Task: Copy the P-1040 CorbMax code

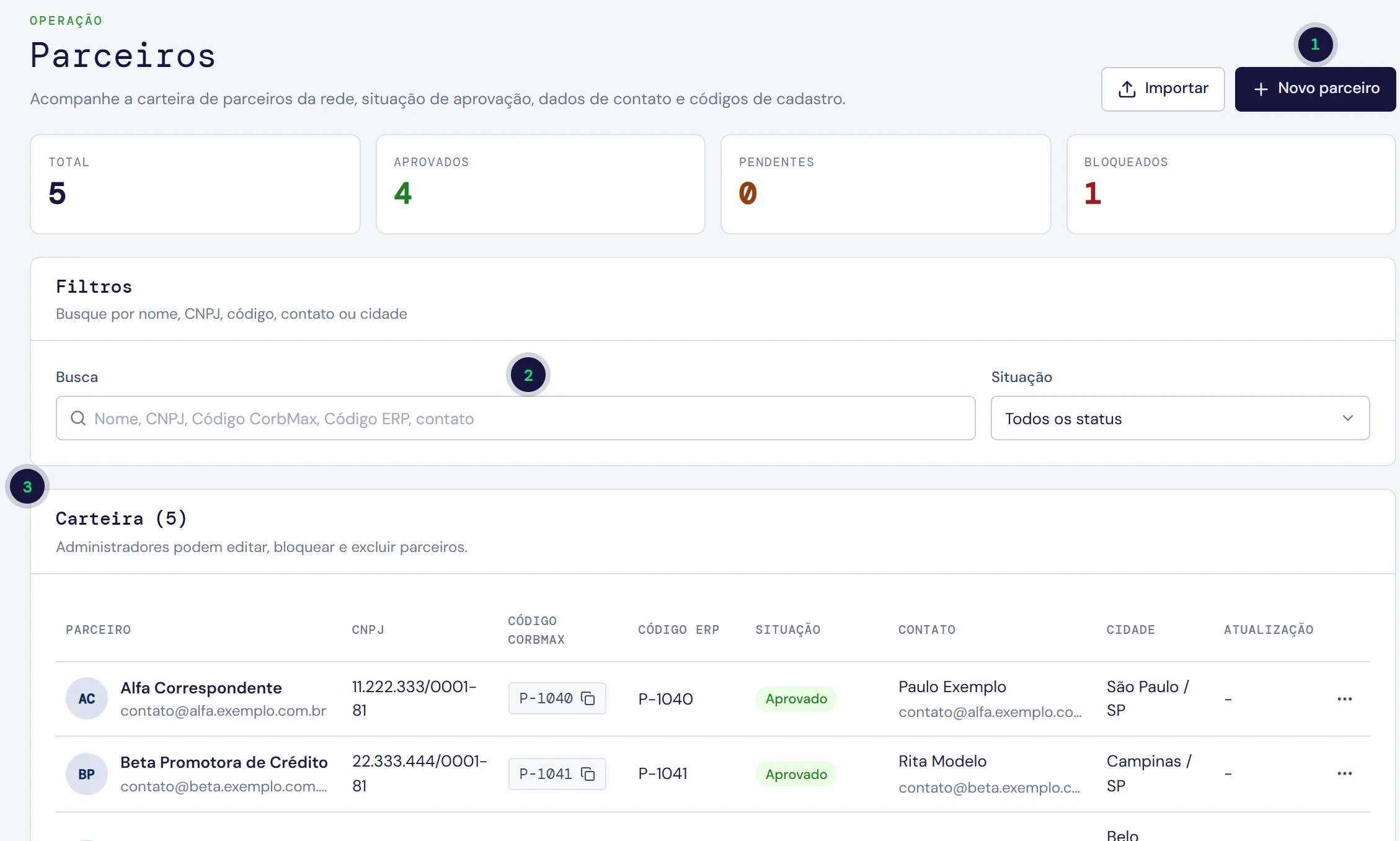Action: [588, 698]
